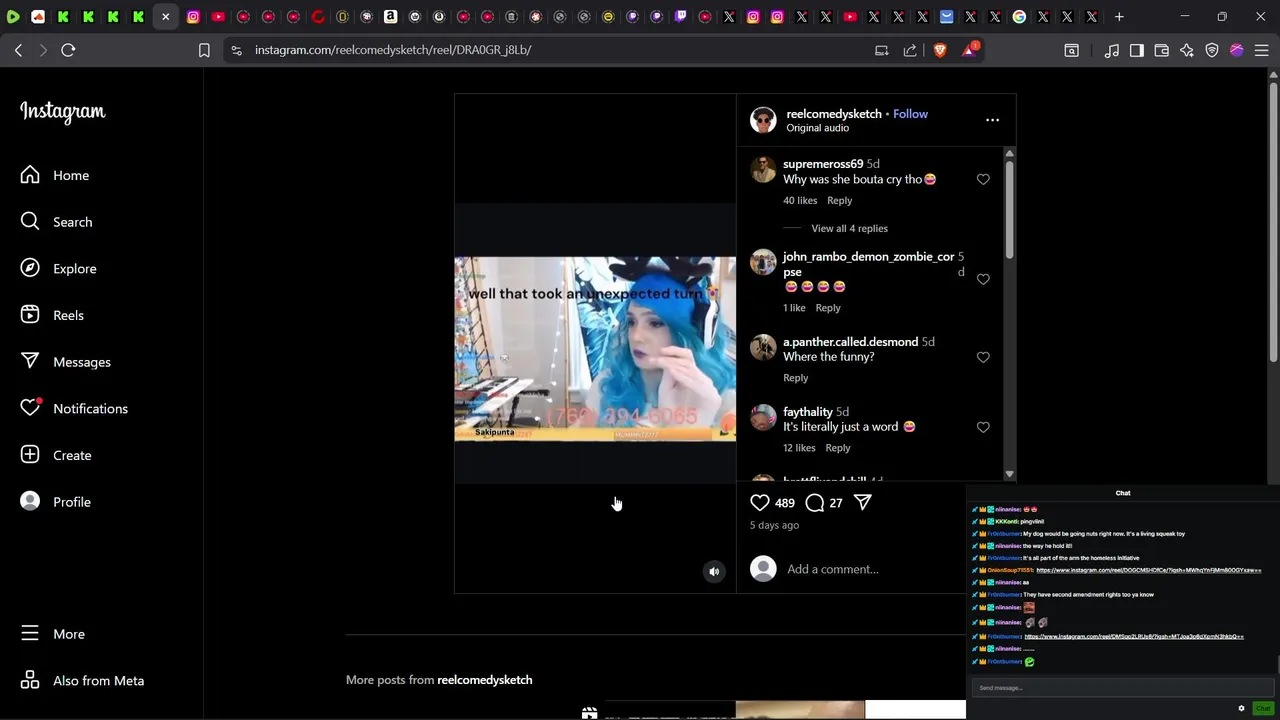Open reelcomedysketch profile from the post header
Image resolution: width=1280 pixels, height=720 pixels.
(834, 114)
